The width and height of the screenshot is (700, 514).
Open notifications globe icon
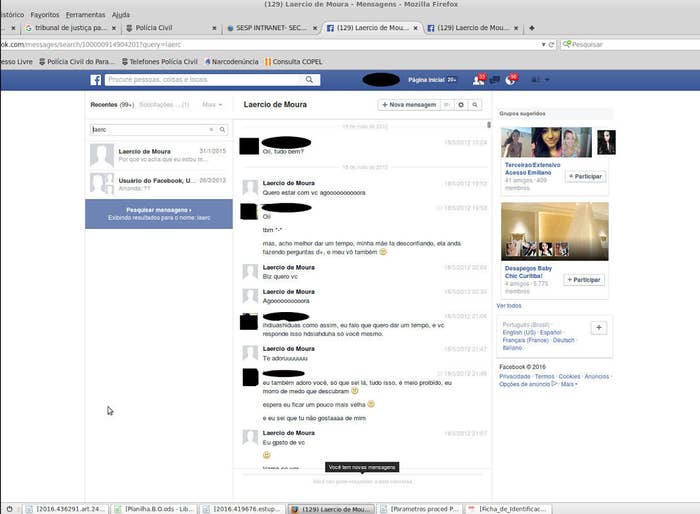click(x=510, y=80)
